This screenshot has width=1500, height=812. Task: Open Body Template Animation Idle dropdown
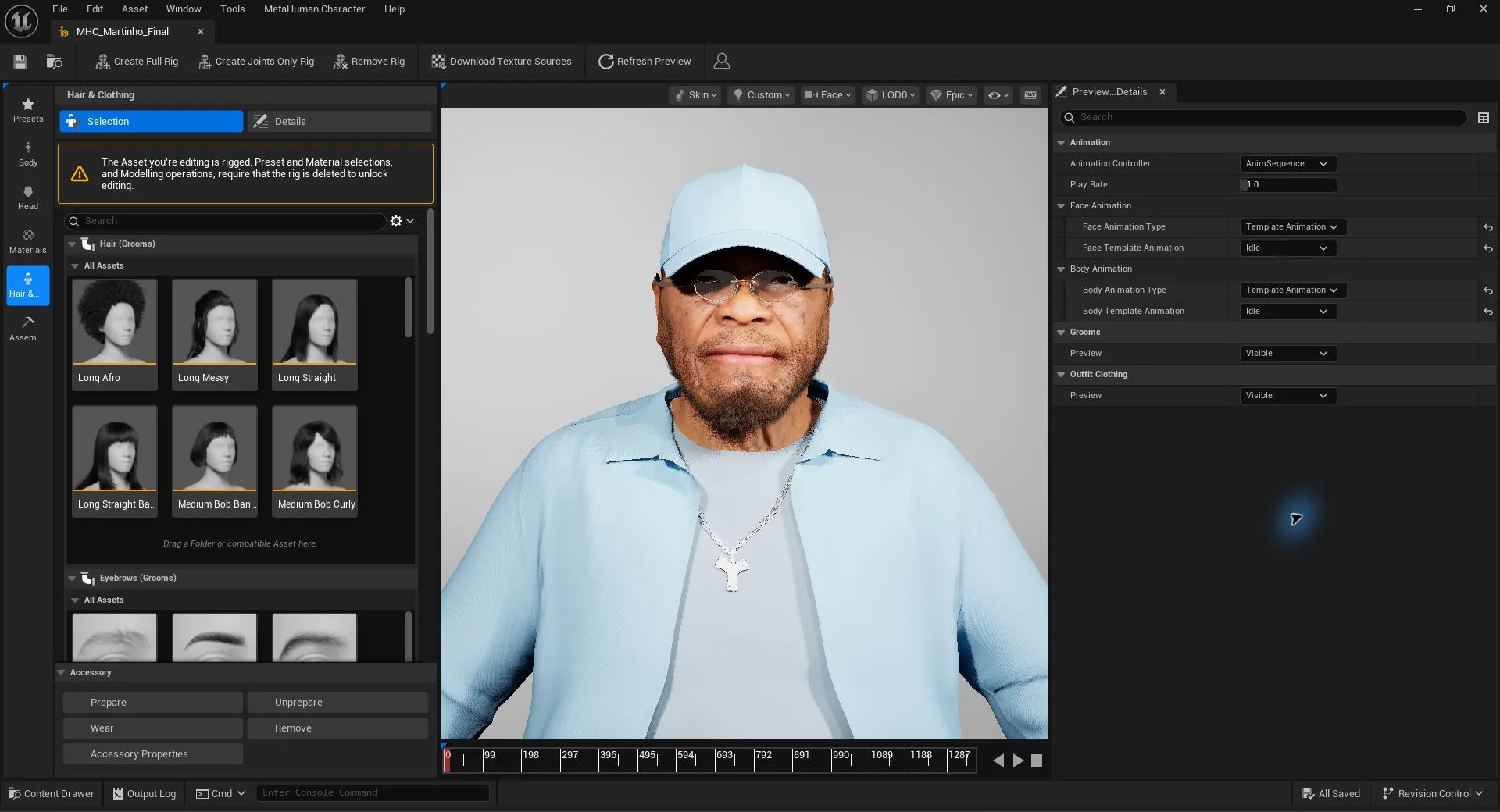[x=1288, y=312]
